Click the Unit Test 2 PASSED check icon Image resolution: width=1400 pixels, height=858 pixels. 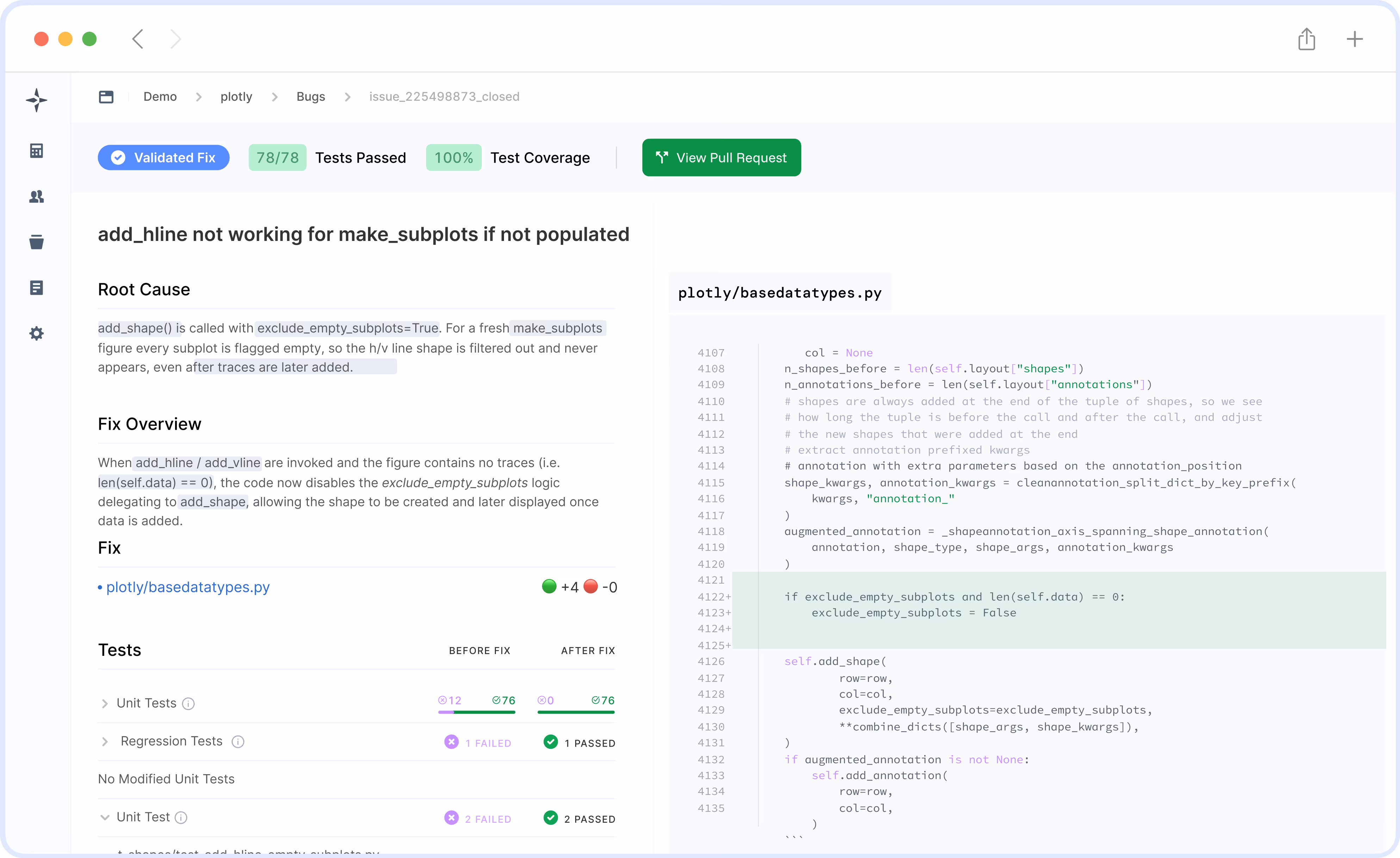pos(550,817)
